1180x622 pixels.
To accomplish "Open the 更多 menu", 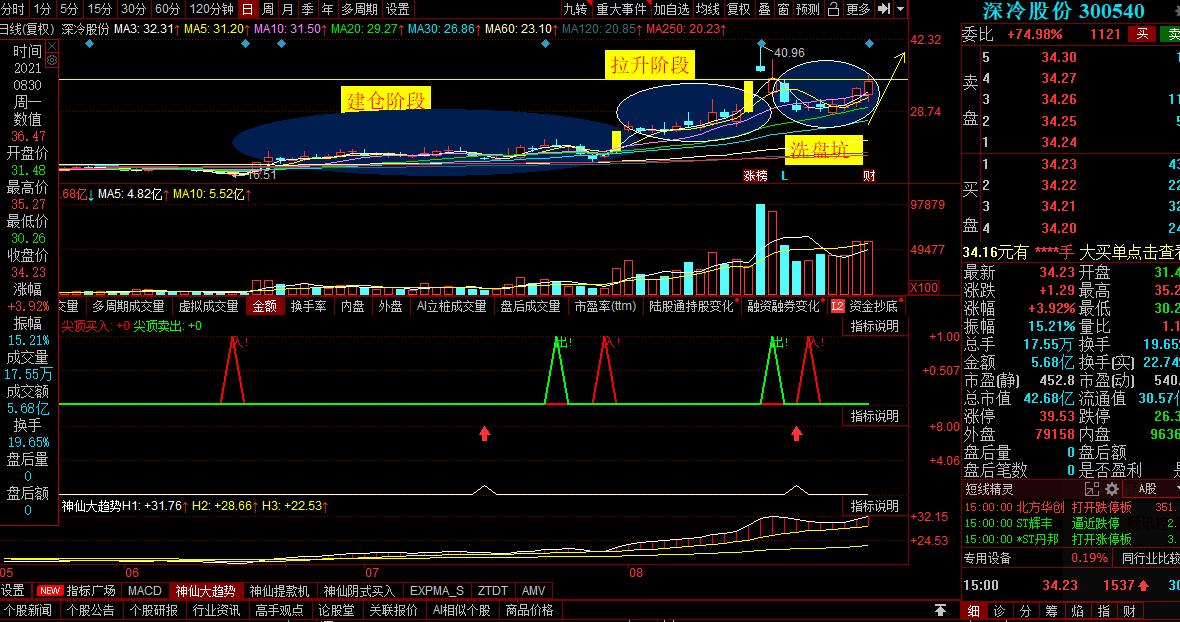I will pos(858,9).
